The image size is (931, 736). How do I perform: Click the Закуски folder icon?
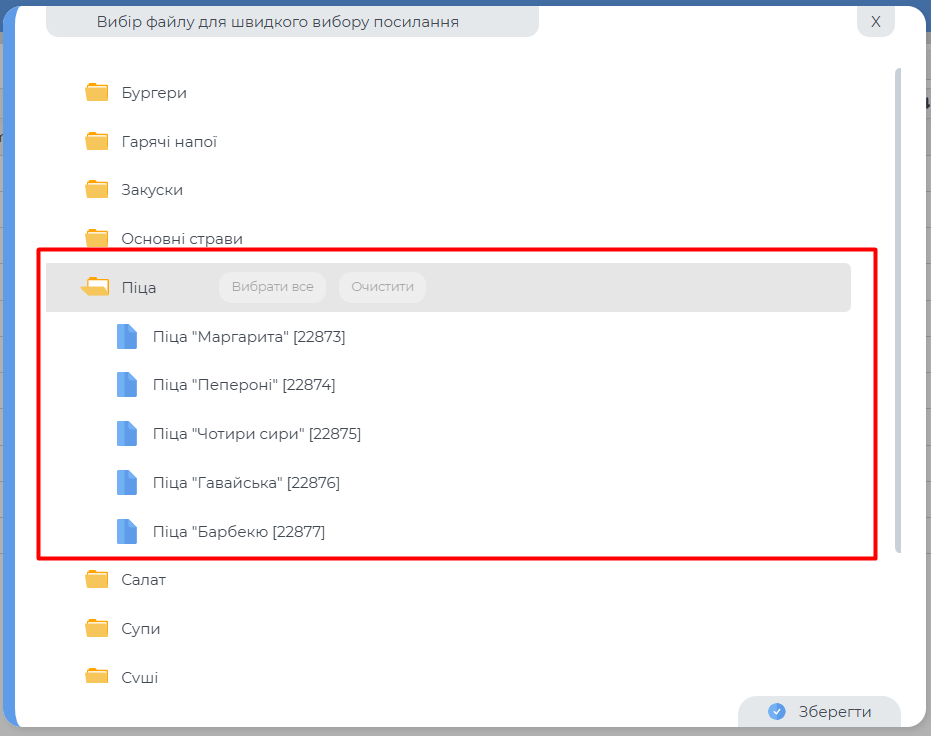(97, 190)
